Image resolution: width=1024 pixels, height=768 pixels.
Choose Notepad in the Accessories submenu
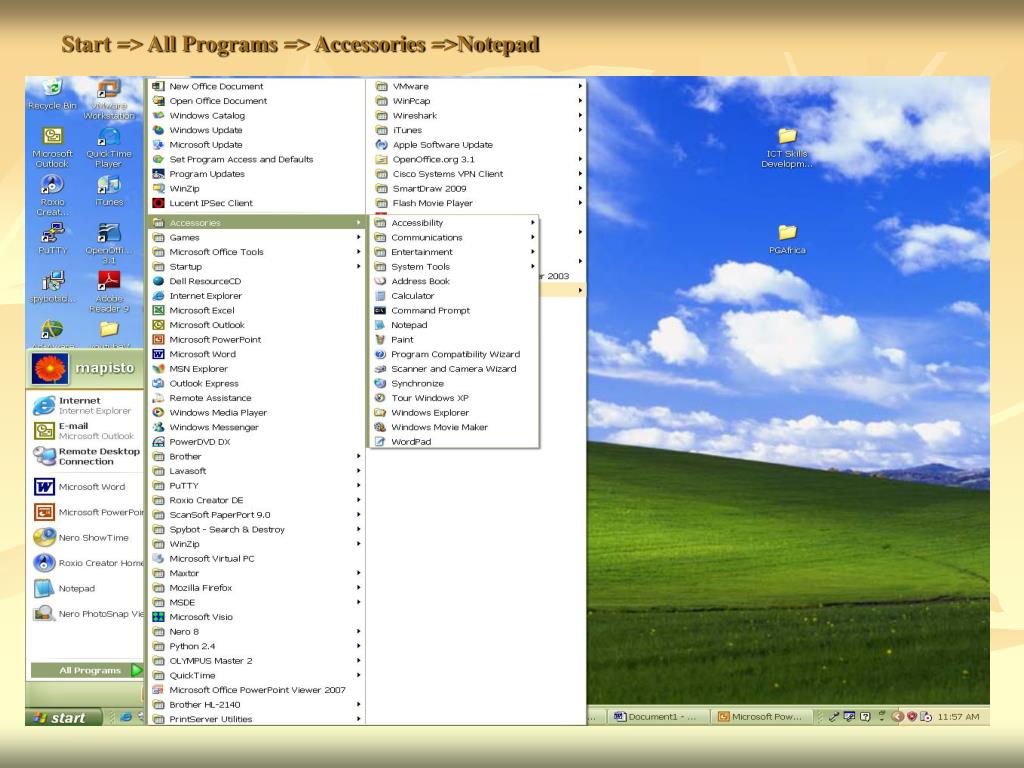(x=455, y=325)
